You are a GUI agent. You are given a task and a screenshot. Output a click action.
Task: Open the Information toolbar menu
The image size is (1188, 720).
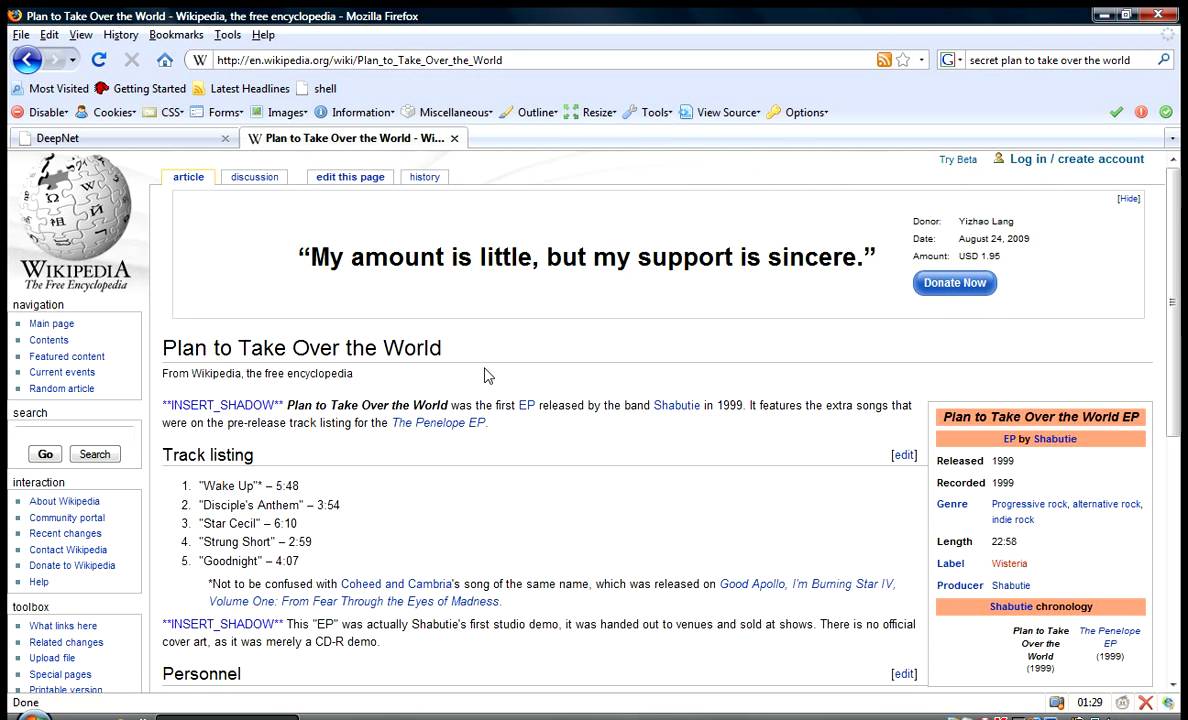tap(355, 112)
